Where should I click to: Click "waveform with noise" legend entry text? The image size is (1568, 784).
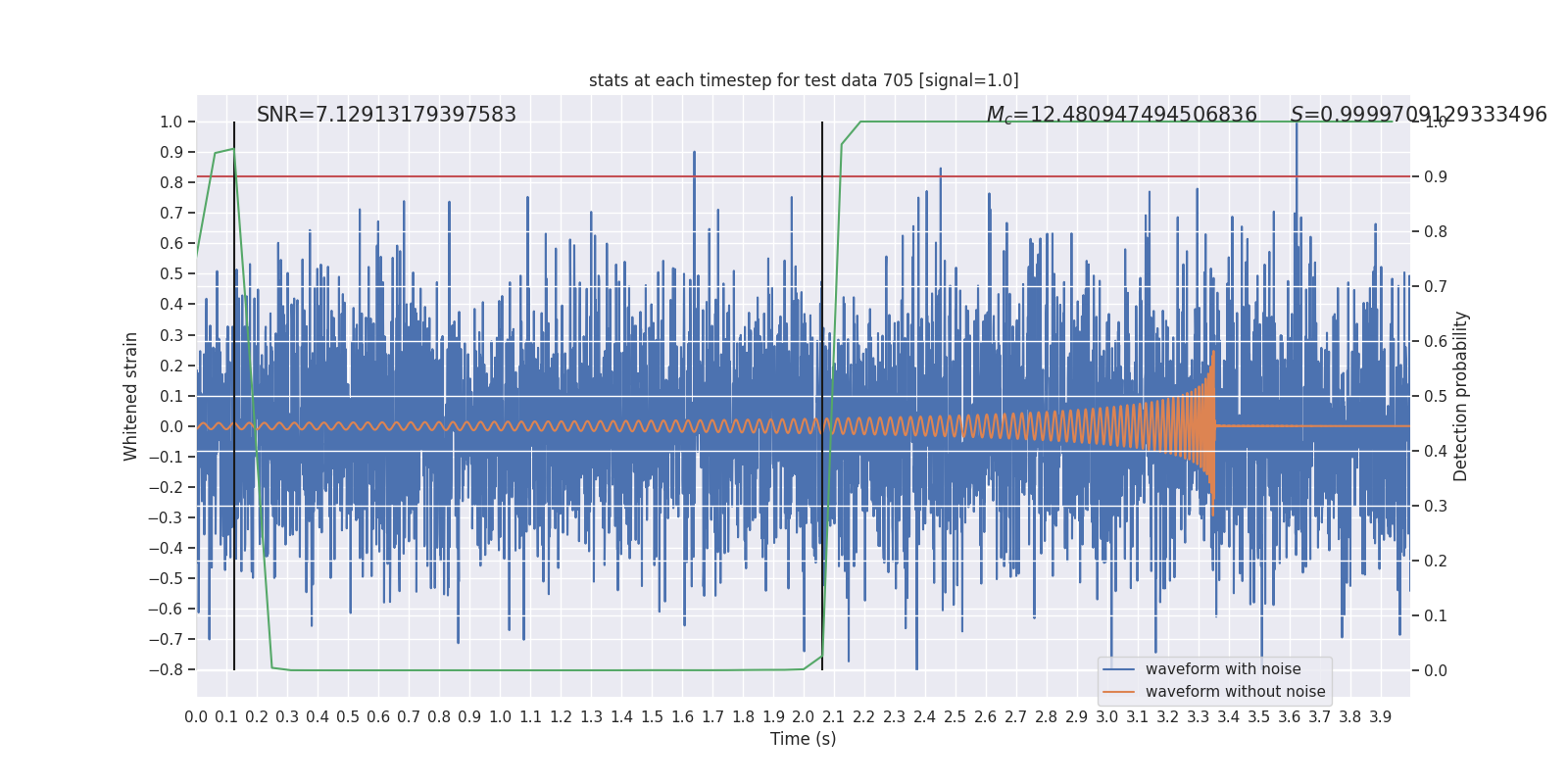coord(1223,669)
